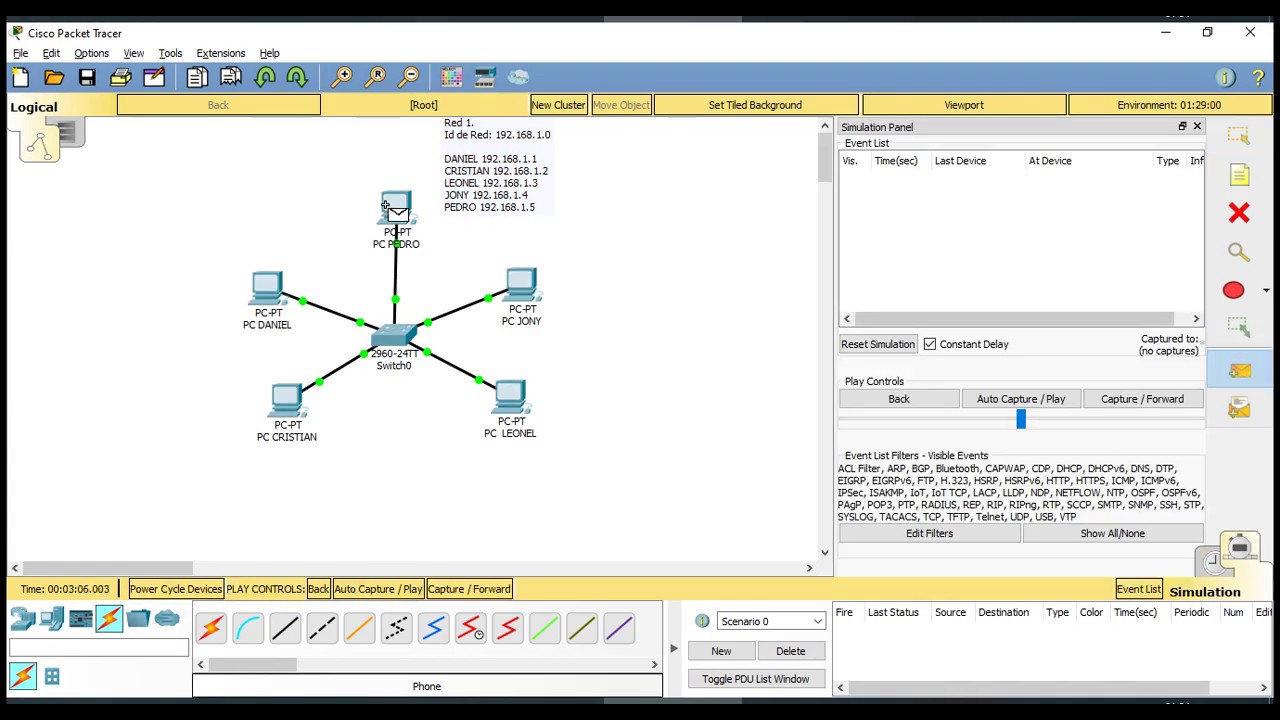Open the Scenario 0 dropdown
1280x720 pixels.
(x=770, y=621)
